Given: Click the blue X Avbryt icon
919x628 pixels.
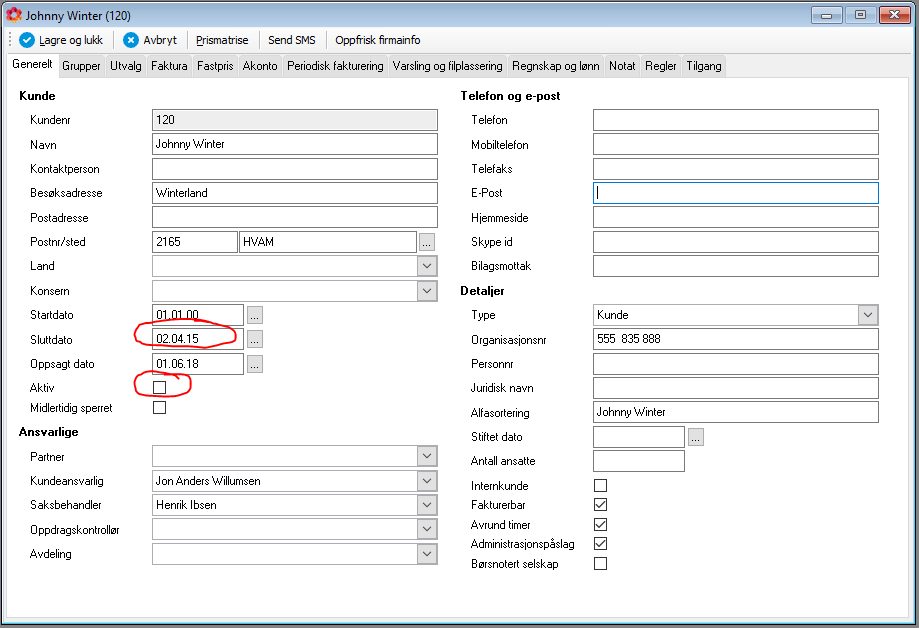Looking at the screenshot, I should point(131,40).
